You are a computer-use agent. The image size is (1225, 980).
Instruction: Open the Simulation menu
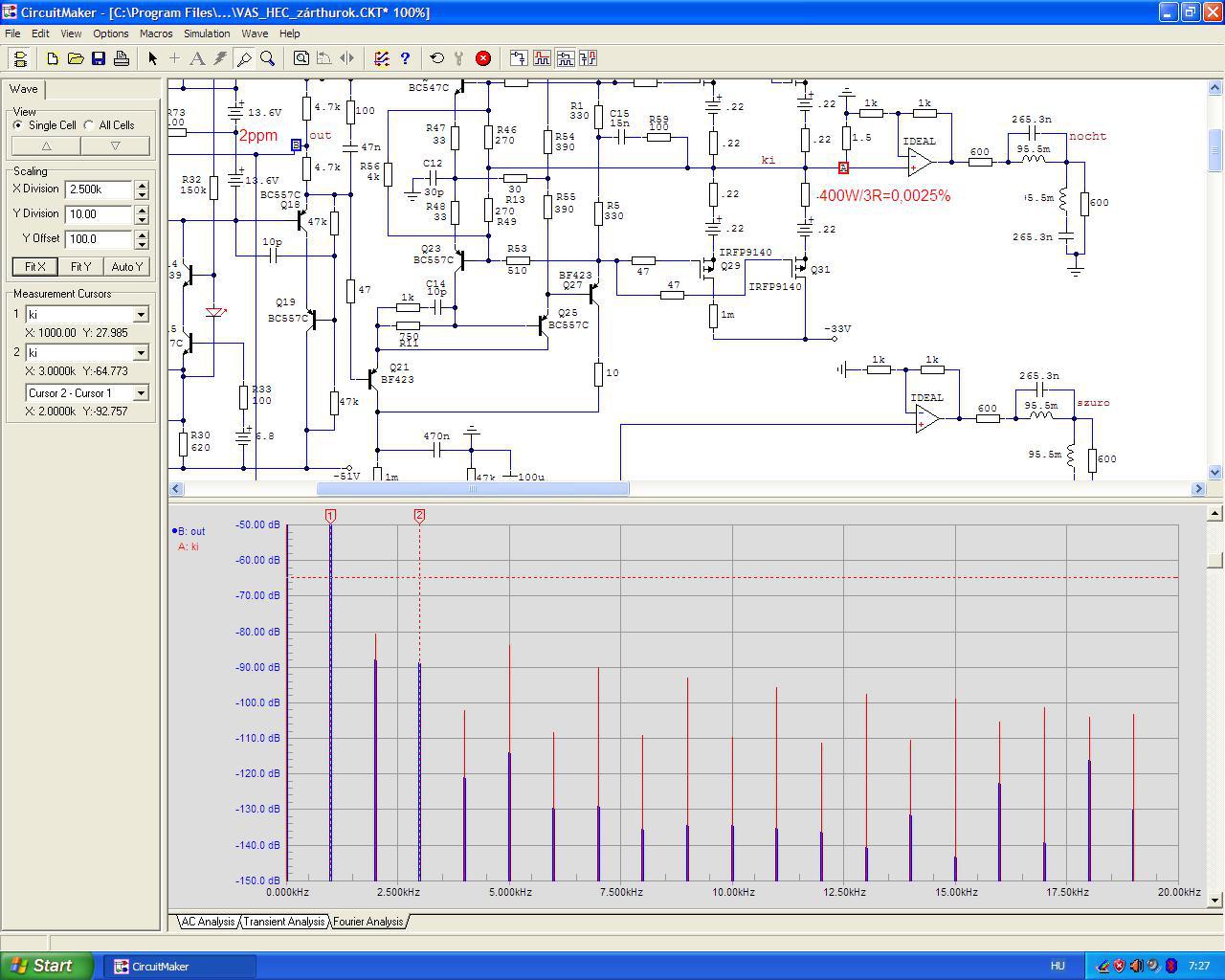pyautogui.click(x=207, y=33)
